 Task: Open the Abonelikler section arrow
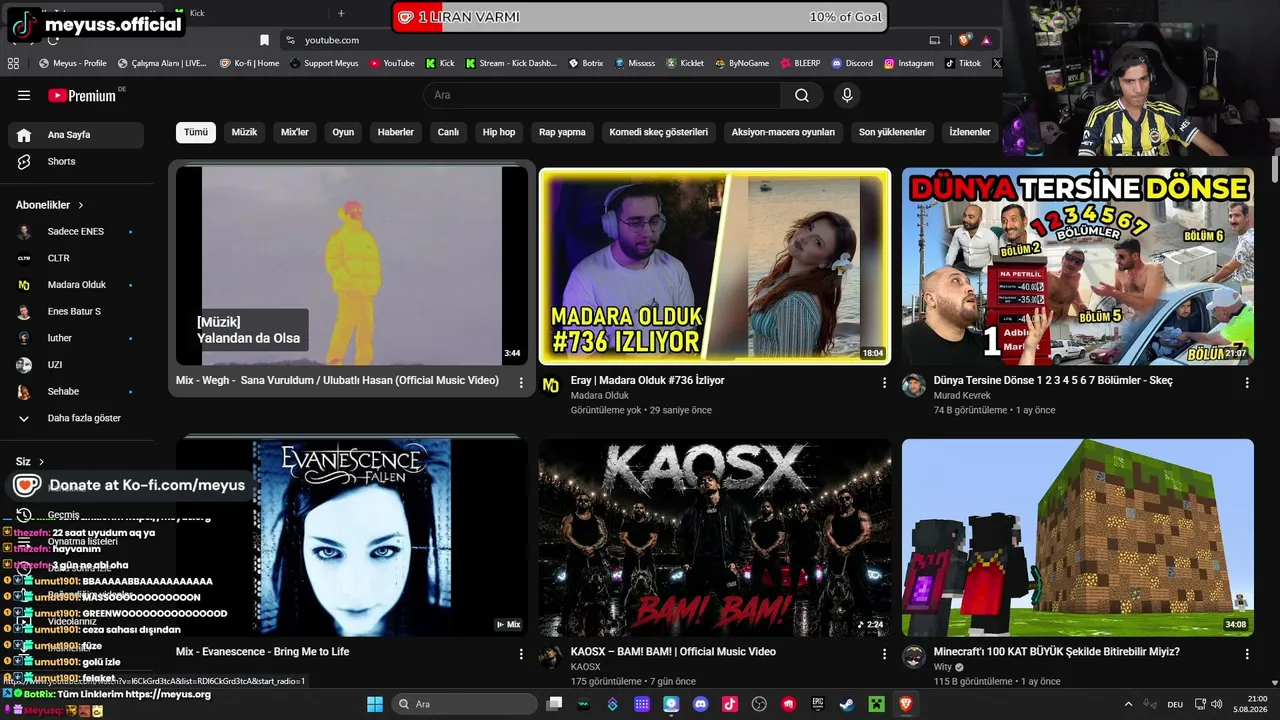pos(81,205)
